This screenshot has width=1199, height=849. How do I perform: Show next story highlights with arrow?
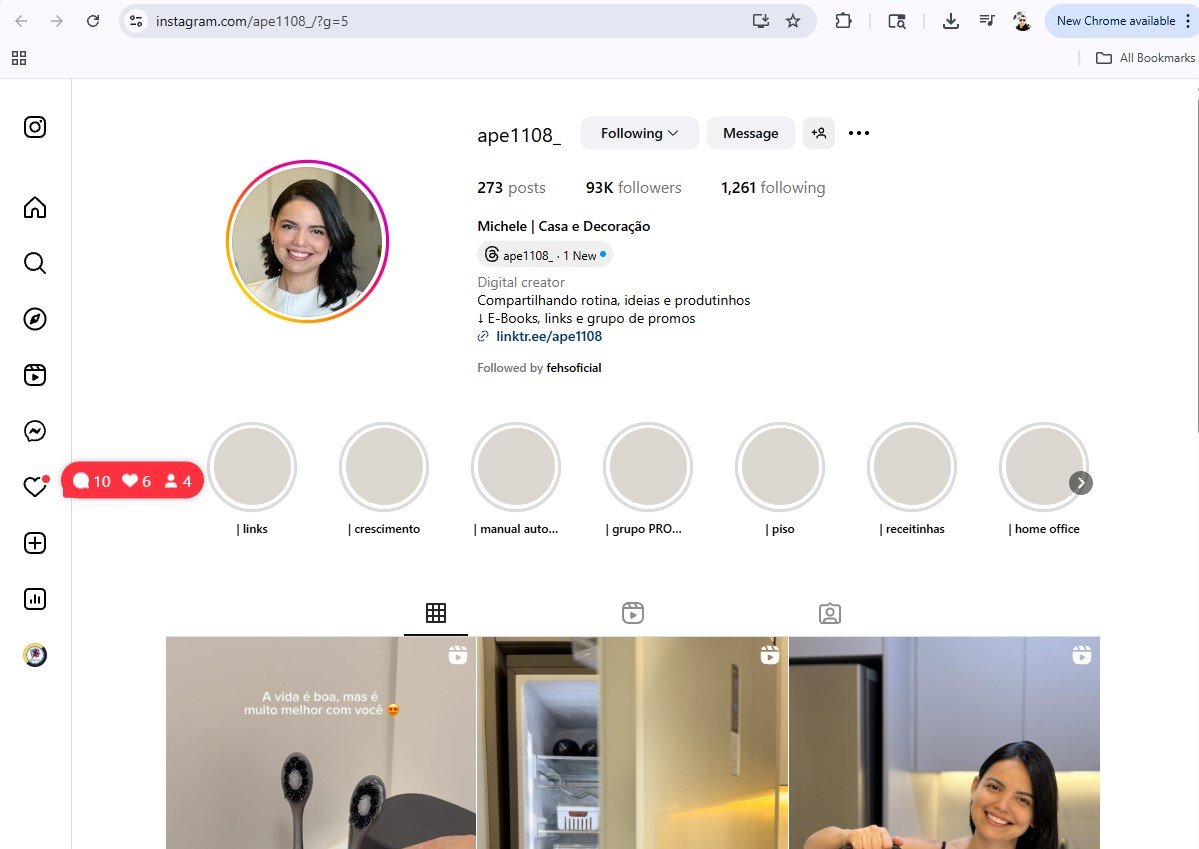[x=1080, y=484]
